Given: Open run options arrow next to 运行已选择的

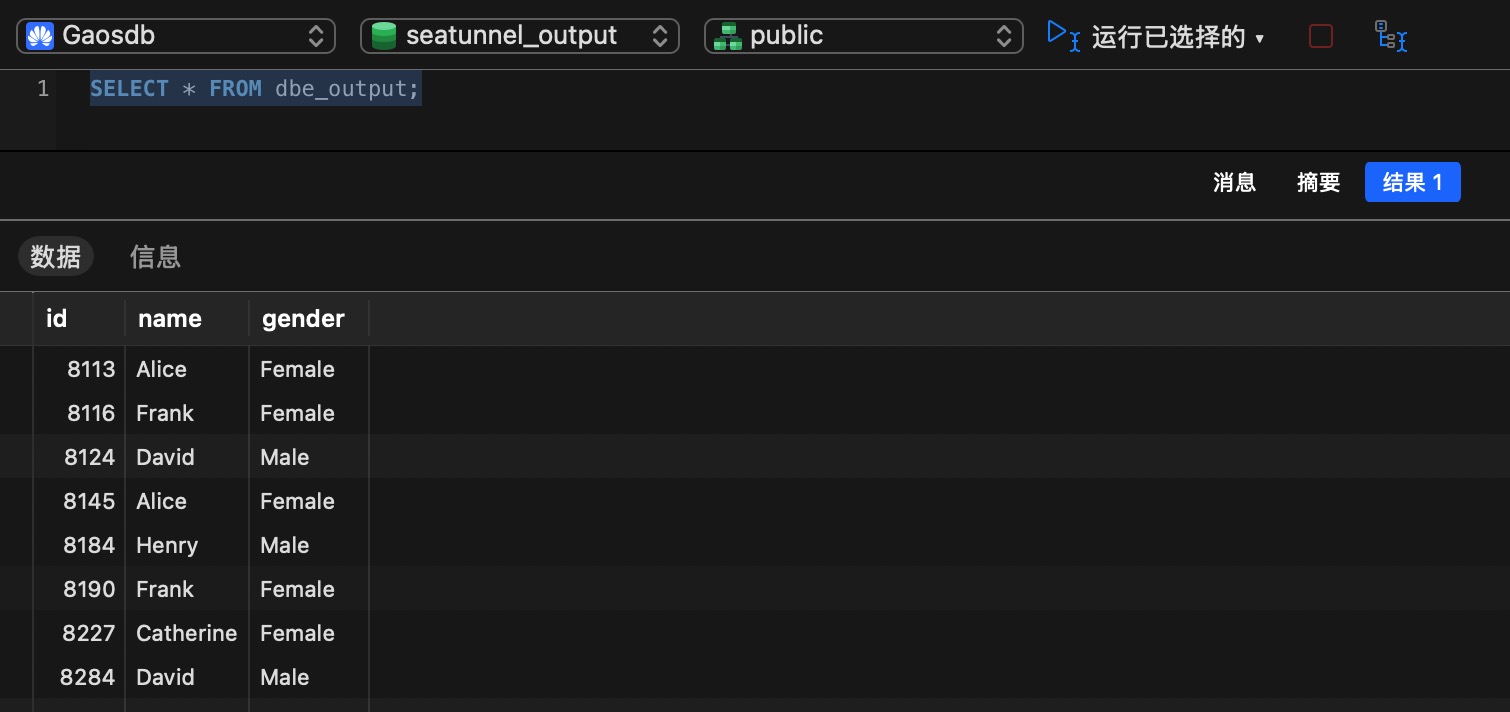Looking at the screenshot, I should pos(1260,38).
